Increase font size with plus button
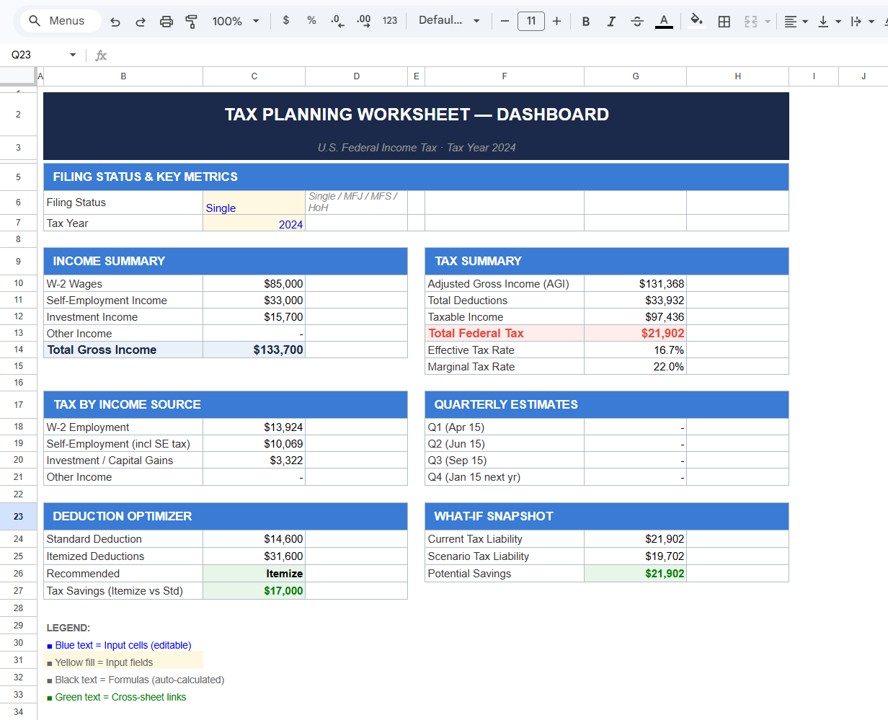The width and height of the screenshot is (888, 720). pyautogui.click(x=557, y=22)
